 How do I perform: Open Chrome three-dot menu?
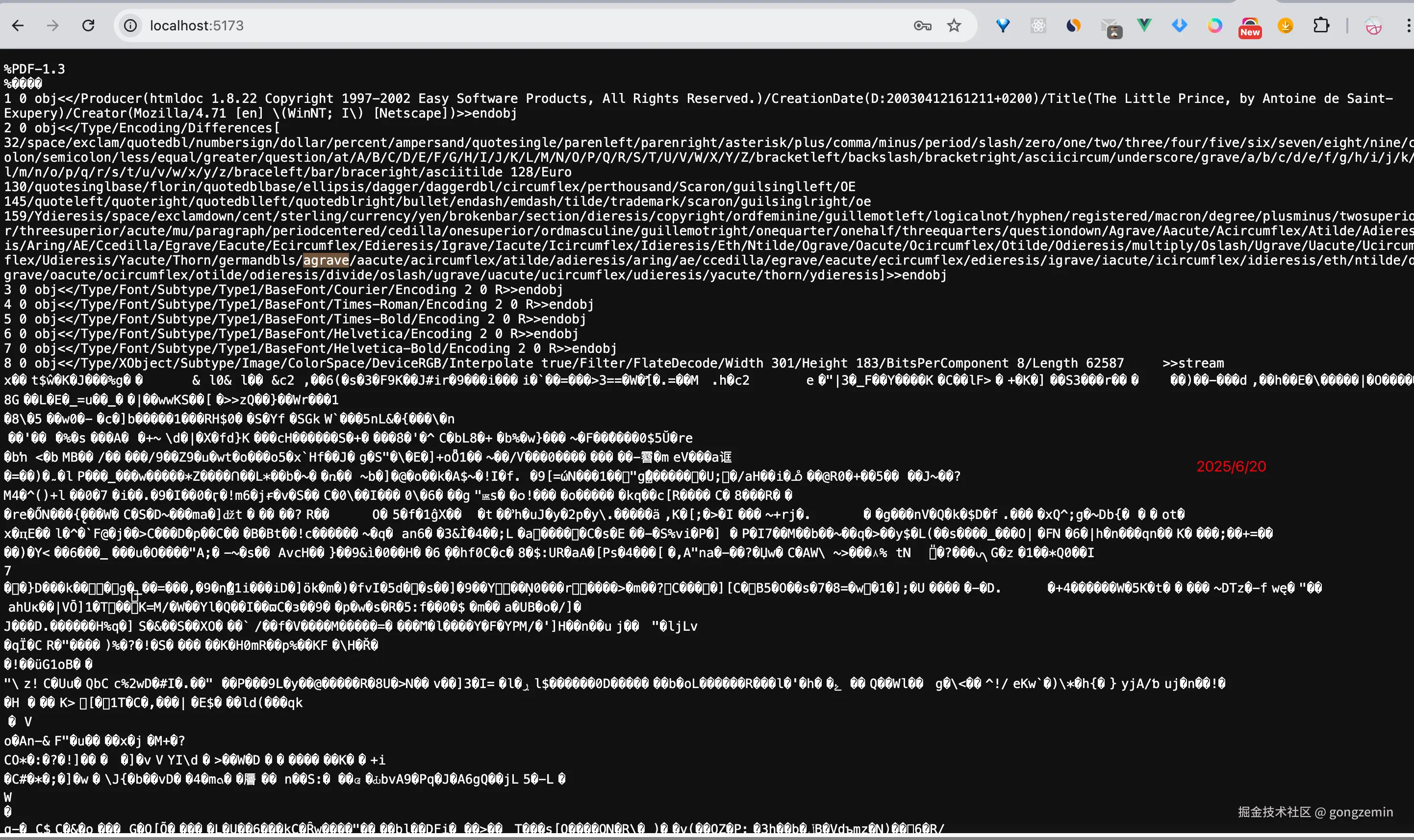[x=1407, y=25]
